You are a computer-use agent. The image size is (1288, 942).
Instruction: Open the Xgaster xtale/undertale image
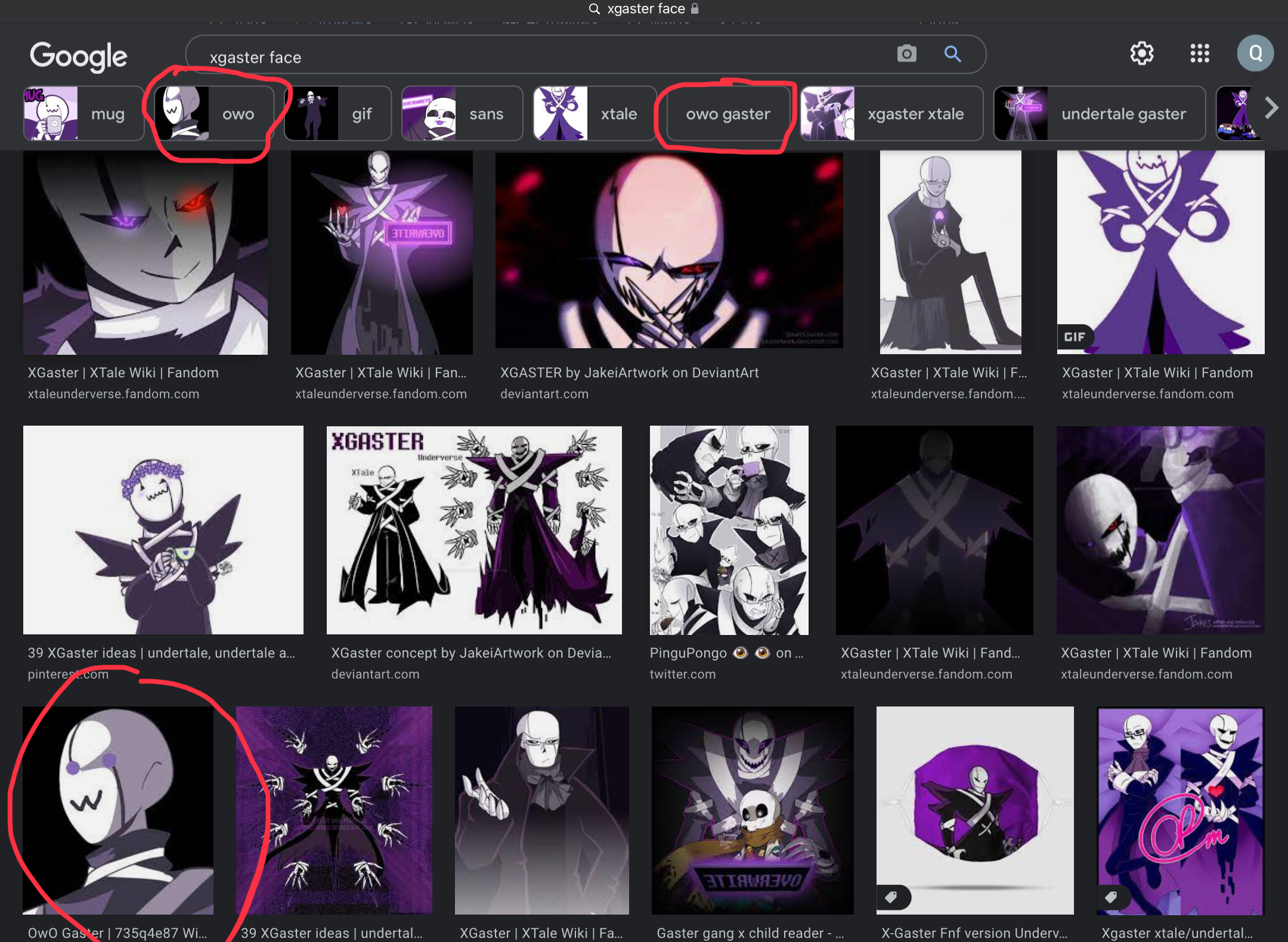point(1180,810)
